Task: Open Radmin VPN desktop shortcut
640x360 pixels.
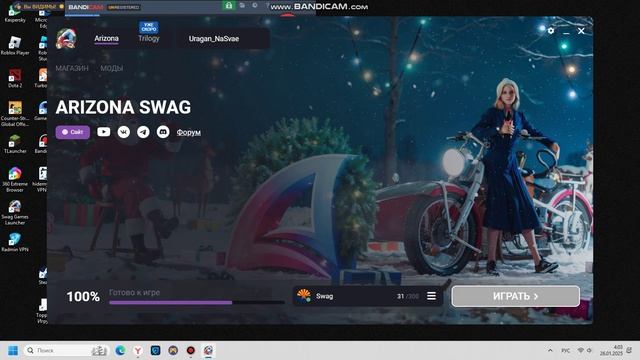Action: coord(15,242)
